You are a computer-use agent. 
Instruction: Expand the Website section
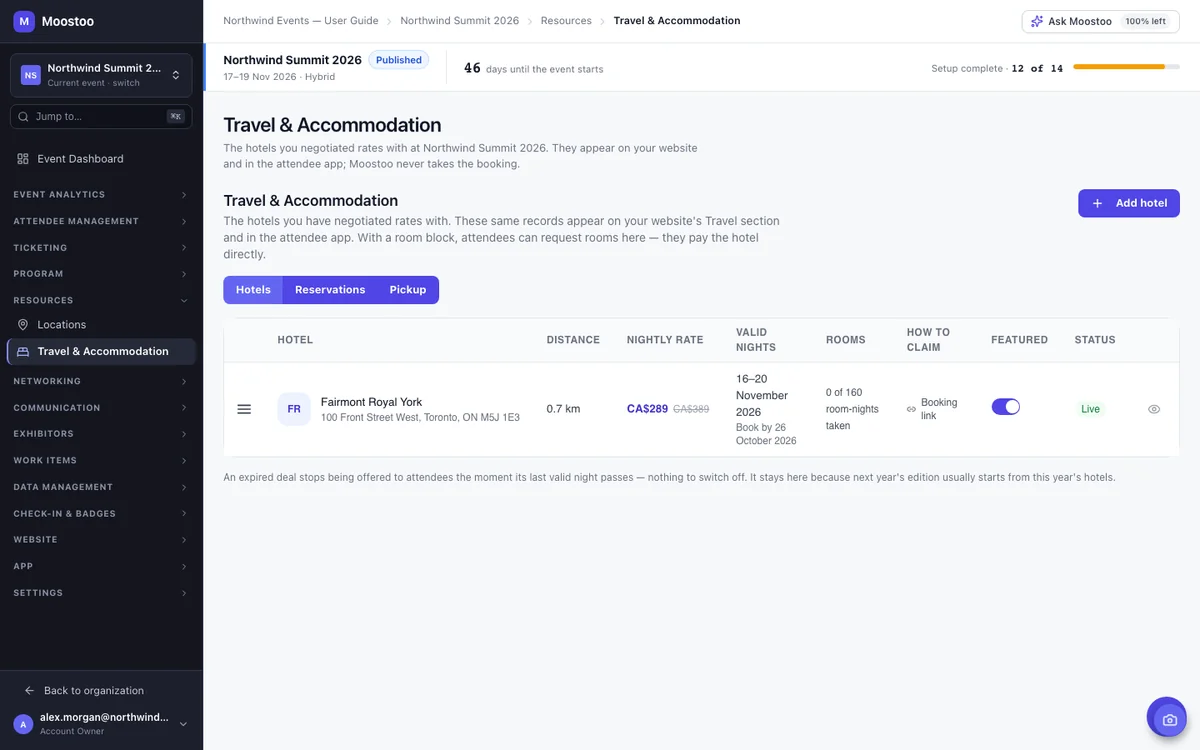pos(101,540)
